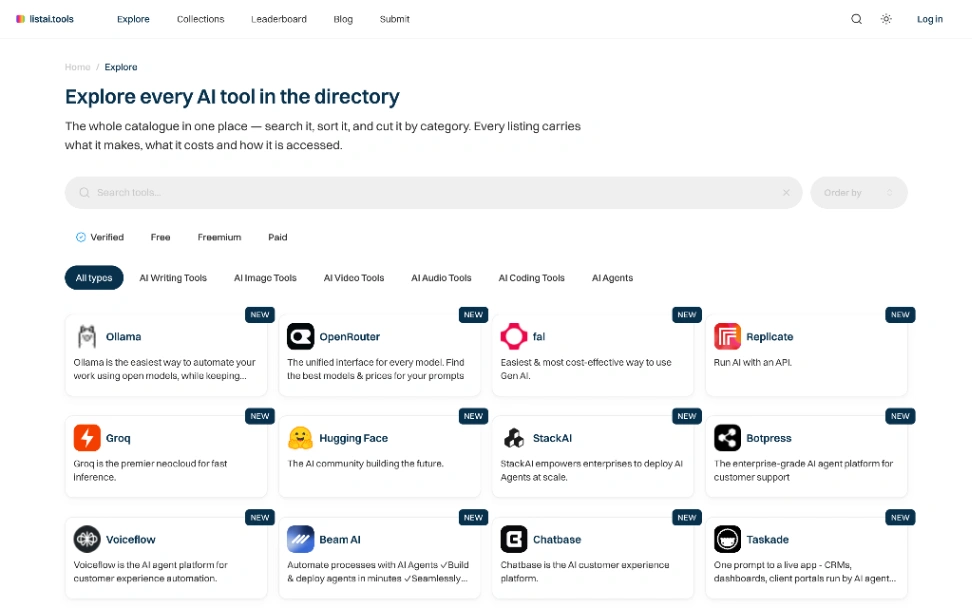Click the Voiceflow logo icon
The height and width of the screenshot is (608, 972).
coord(87,539)
